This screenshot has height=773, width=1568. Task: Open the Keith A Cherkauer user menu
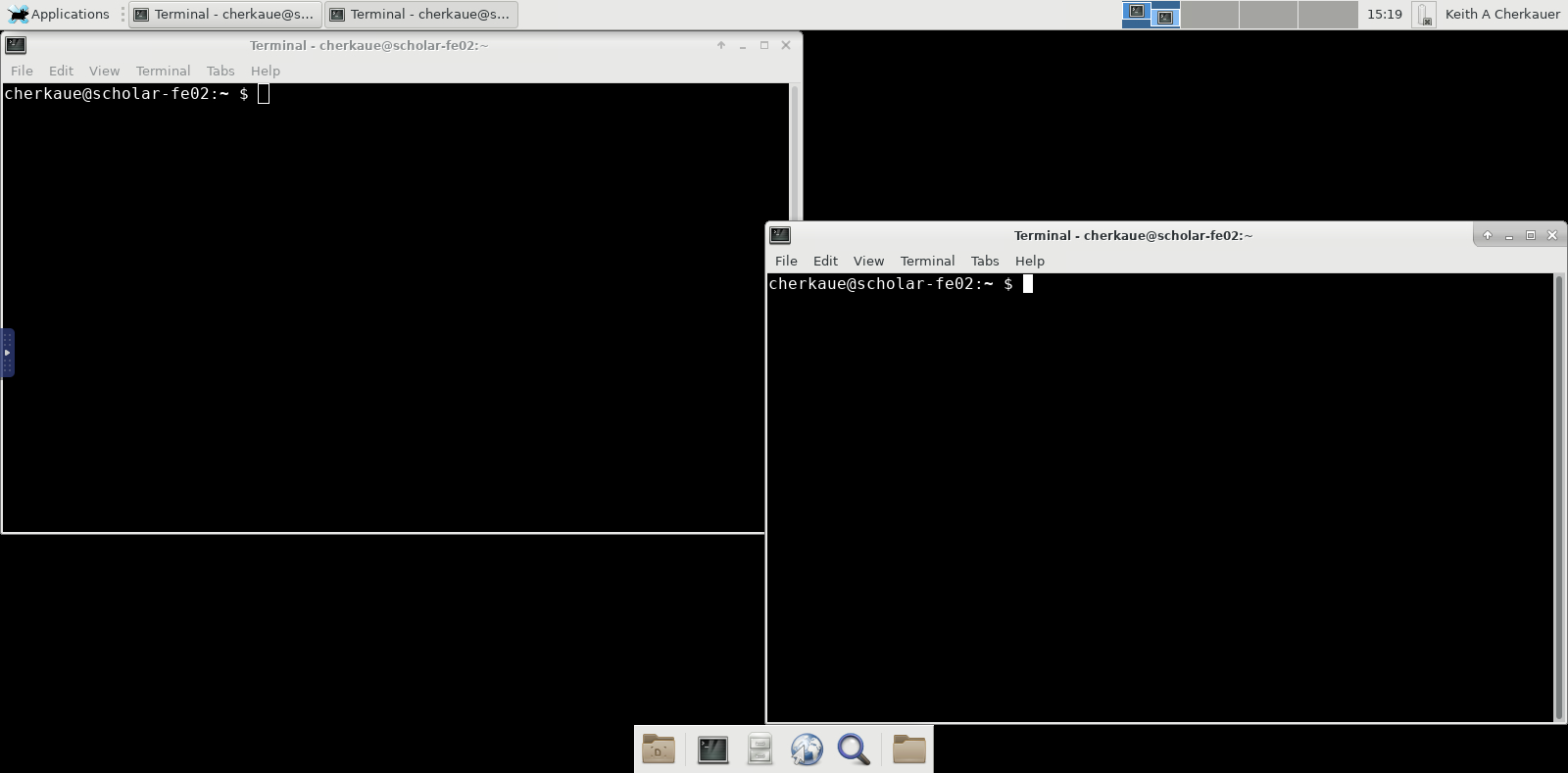click(x=1501, y=15)
